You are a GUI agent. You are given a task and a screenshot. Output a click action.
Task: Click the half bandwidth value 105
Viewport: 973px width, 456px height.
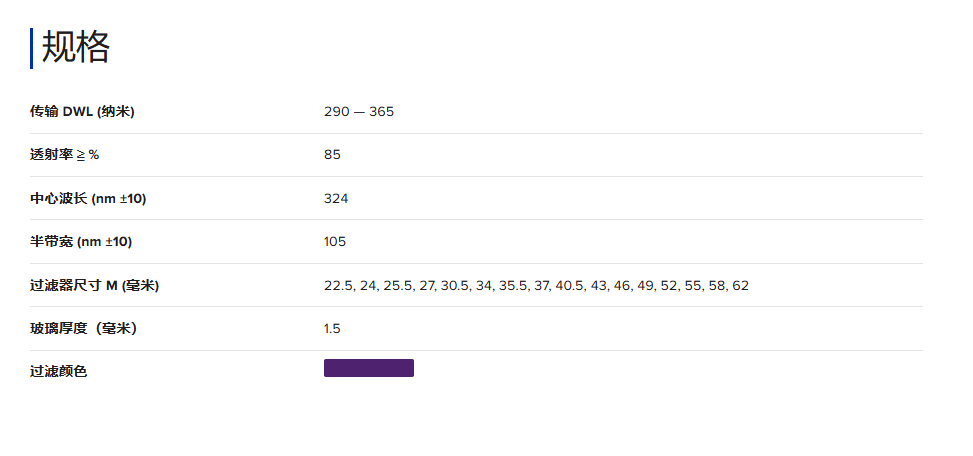335,241
